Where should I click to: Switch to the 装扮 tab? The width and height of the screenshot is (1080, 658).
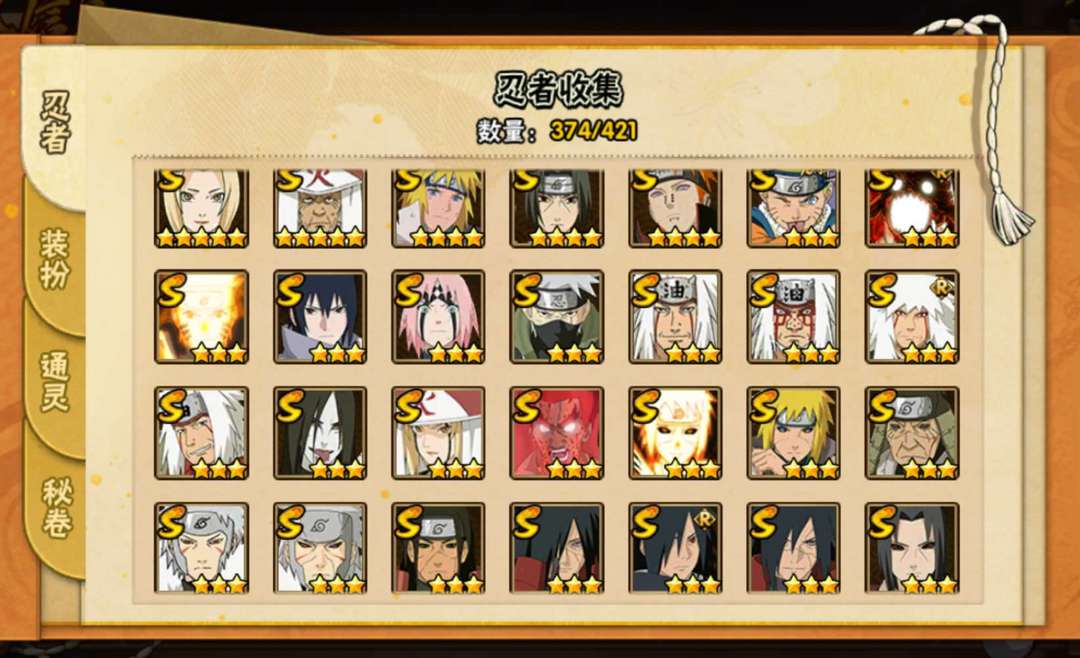pos(55,258)
